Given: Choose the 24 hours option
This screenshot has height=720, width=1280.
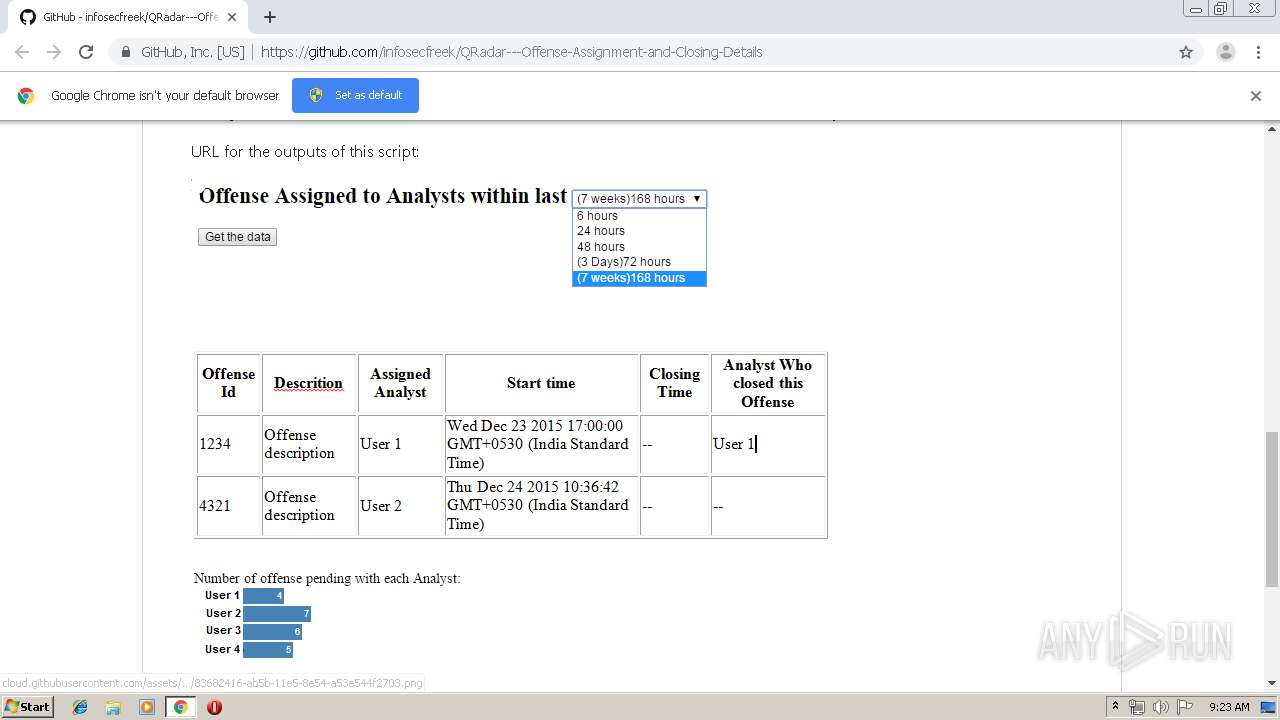Looking at the screenshot, I should 639,231.
